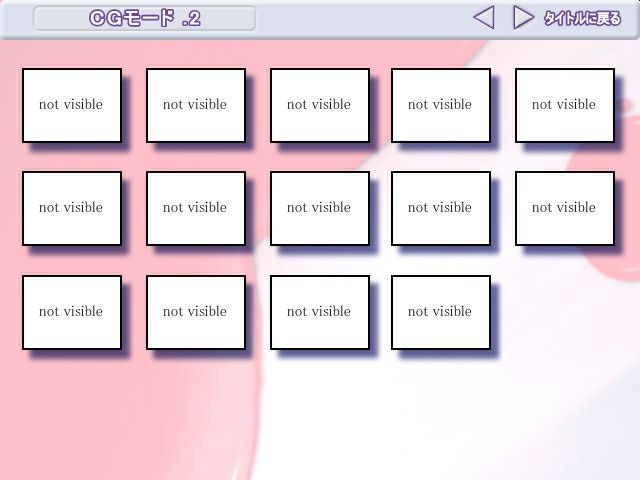Open first thumbnail in the middle row
Screen dimensions: 640x480
72,208
